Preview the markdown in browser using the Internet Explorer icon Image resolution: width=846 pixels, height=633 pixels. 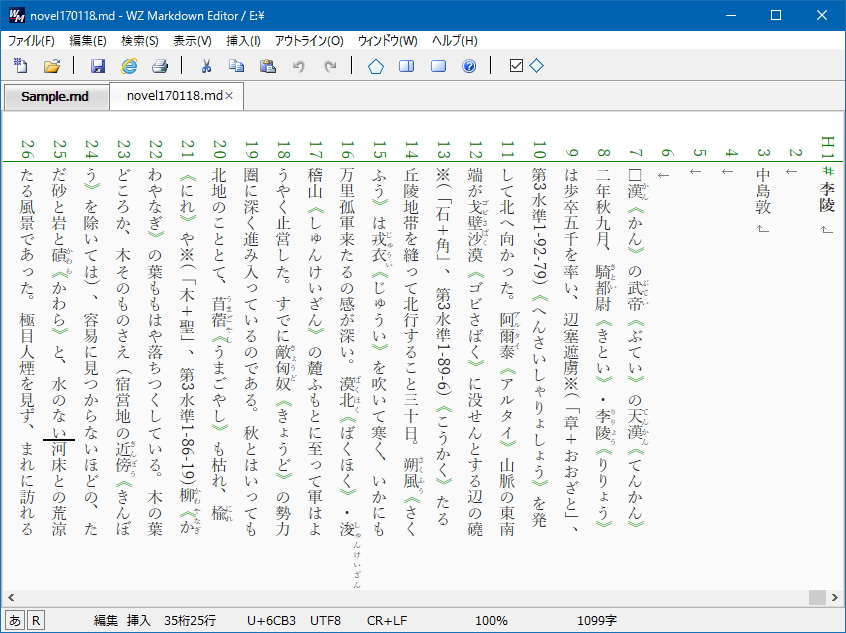point(128,66)
